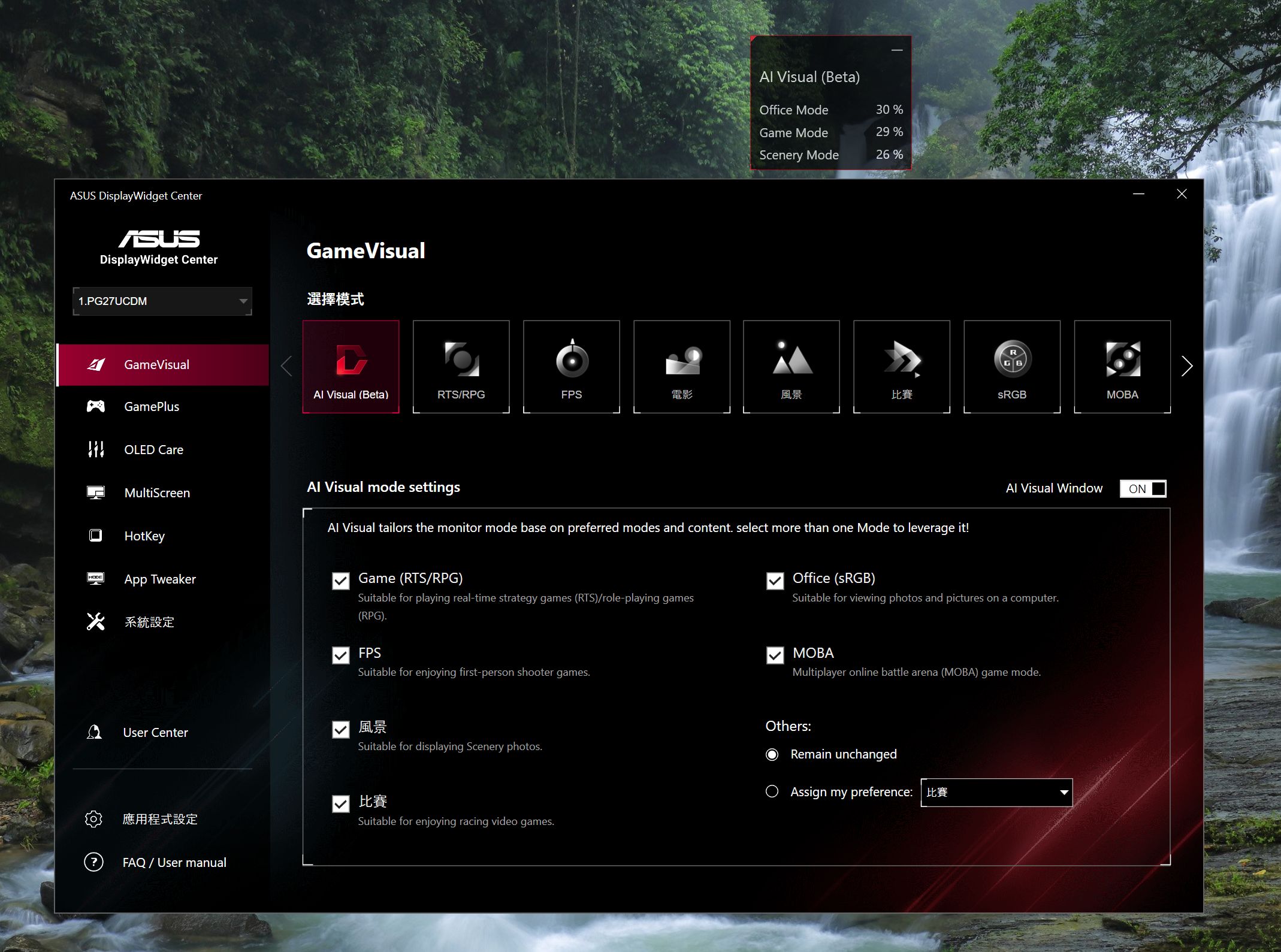Click the GameVisual page heading
The image size is (1281, 952).
[x=365, y=250]
